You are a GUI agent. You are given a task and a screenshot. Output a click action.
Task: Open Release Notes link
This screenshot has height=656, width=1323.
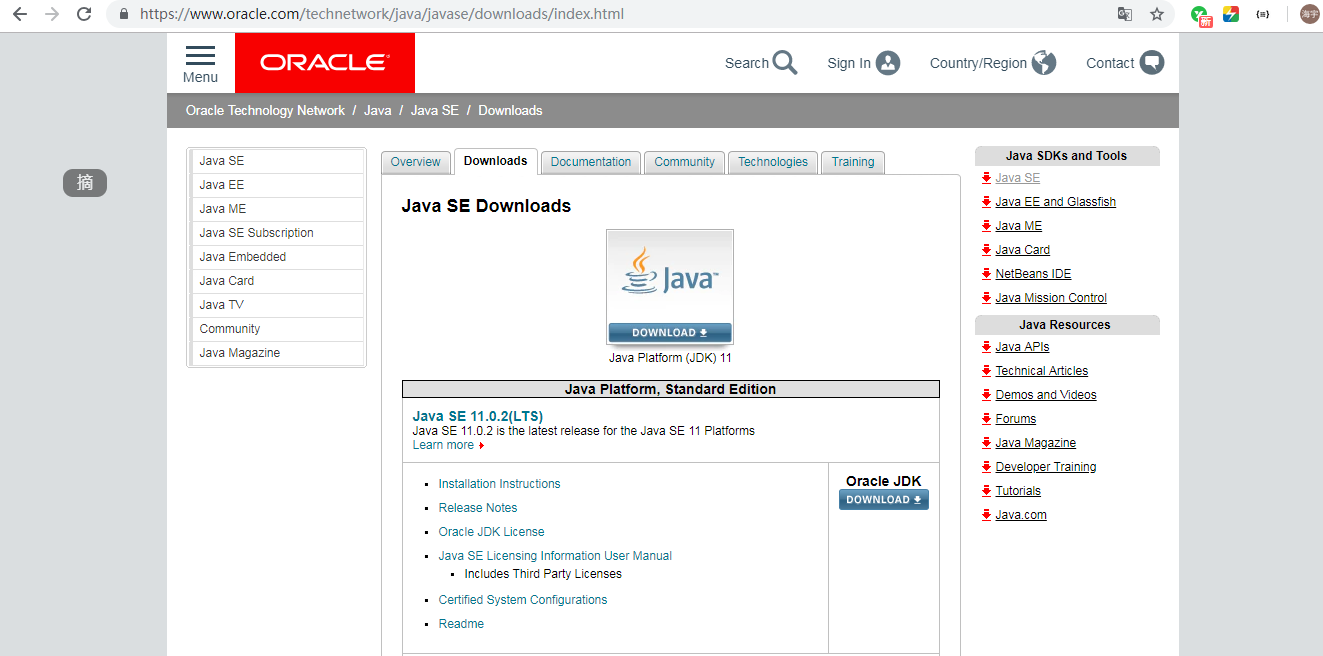(478, 508)
